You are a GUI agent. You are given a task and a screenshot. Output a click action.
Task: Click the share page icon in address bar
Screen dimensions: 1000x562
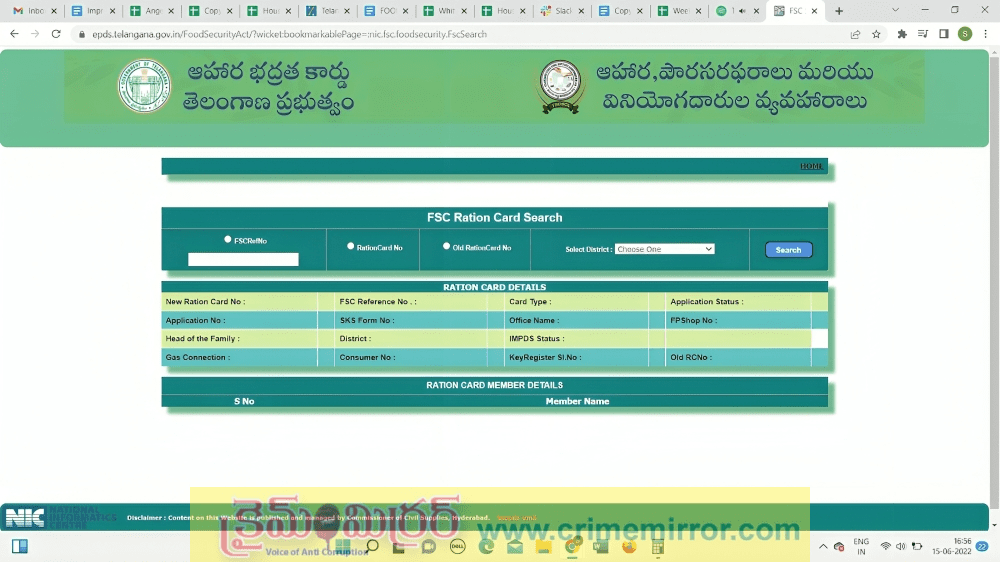(x=856, y=33)
